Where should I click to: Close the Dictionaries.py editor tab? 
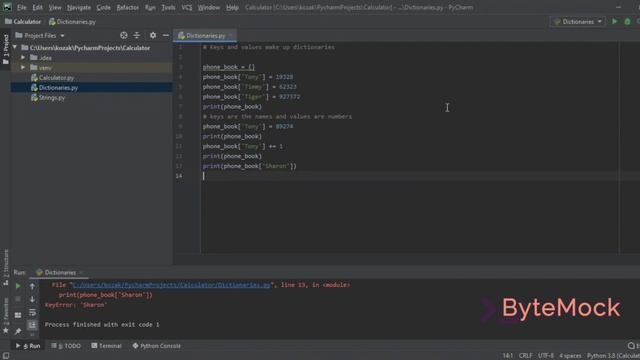[231, 36]
